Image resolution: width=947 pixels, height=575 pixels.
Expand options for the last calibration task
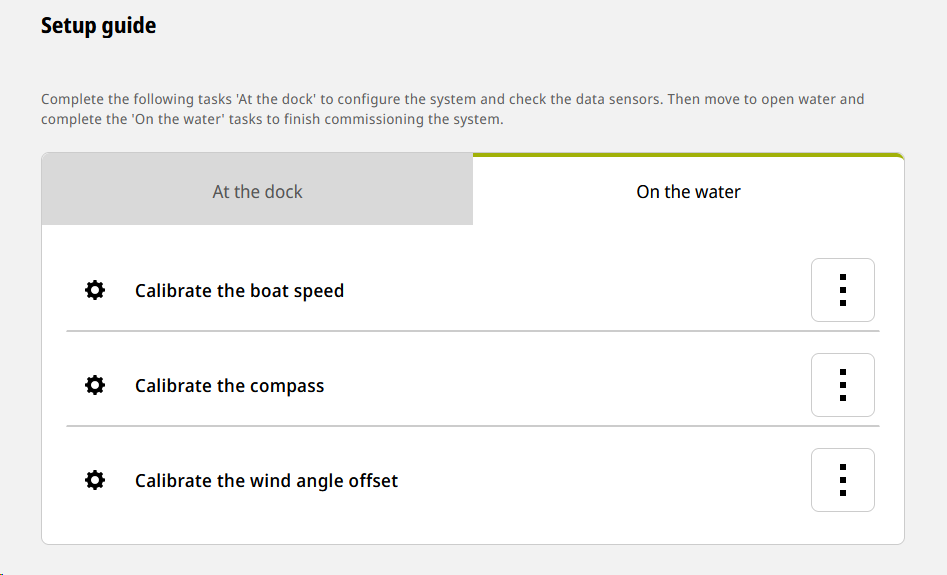pos(843,480)
